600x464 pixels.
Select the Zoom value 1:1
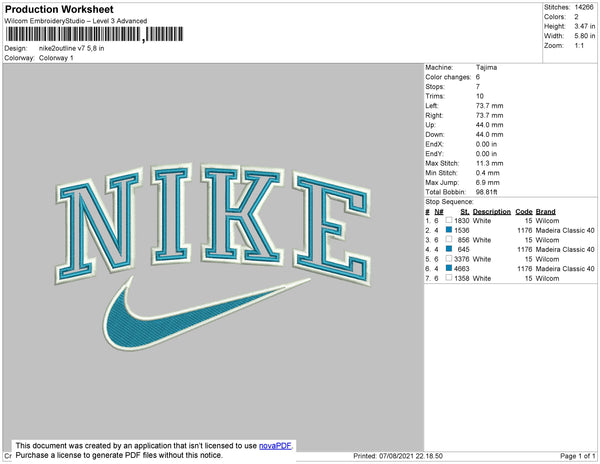[x=579, y=46]
